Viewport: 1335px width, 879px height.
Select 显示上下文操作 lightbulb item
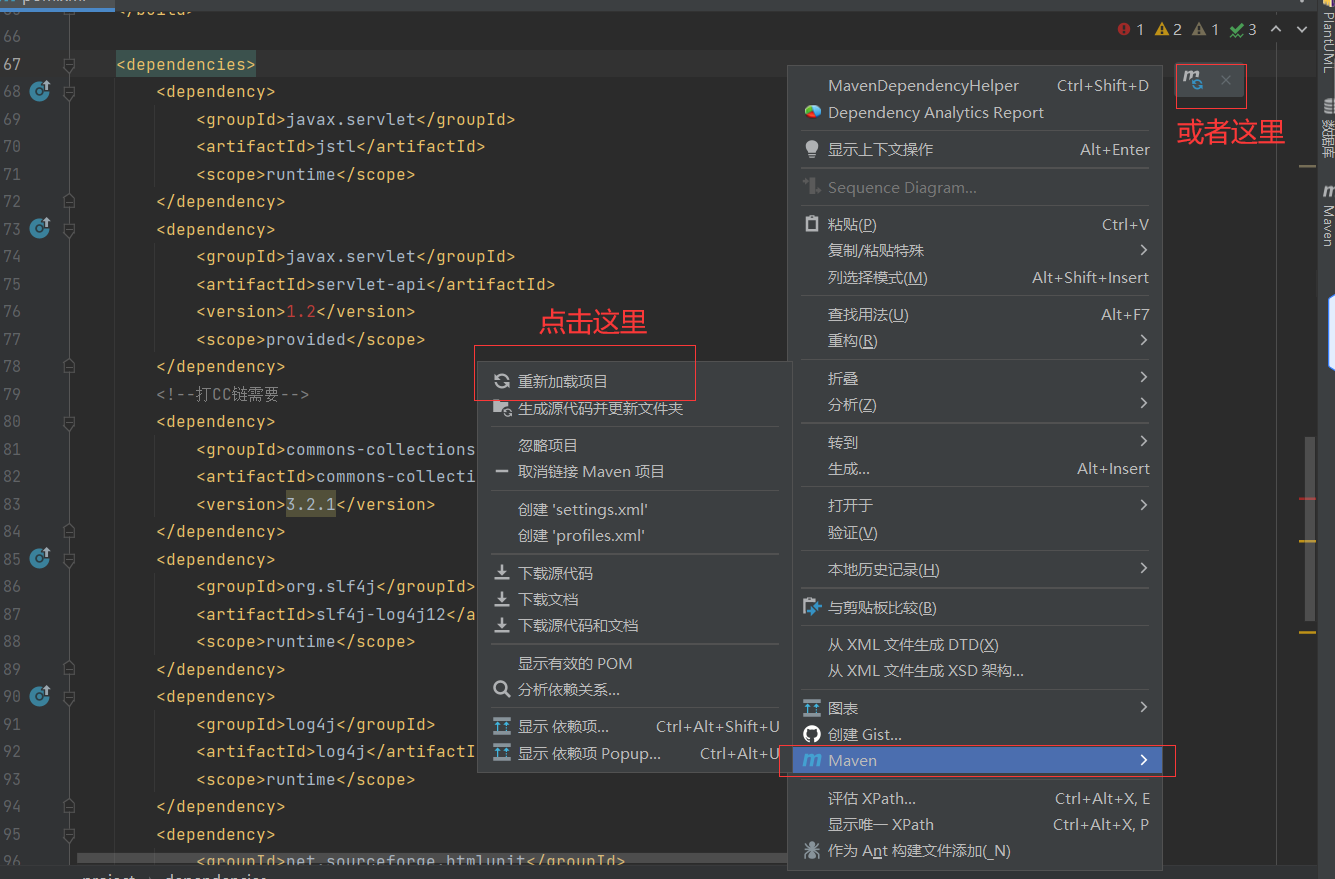click(x=975, y=149)
